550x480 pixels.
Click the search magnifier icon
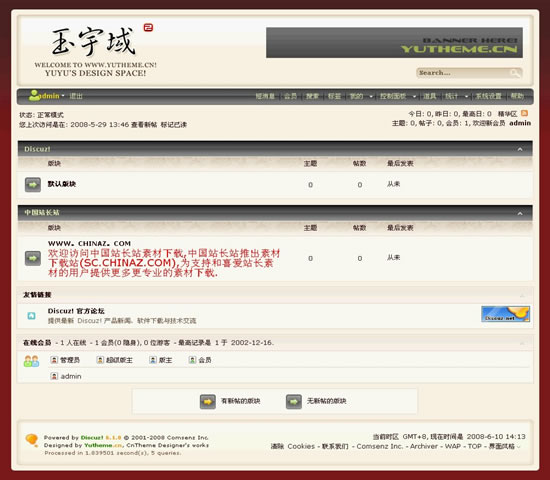click(x=515, y=73)
